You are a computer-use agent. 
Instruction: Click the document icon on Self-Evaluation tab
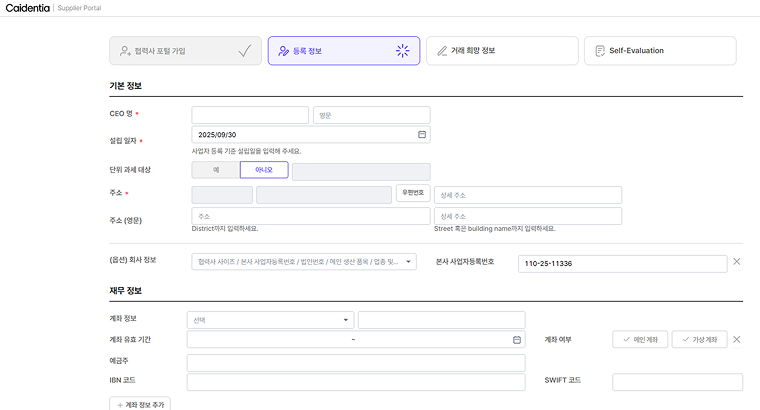click(x=599, y=51)
